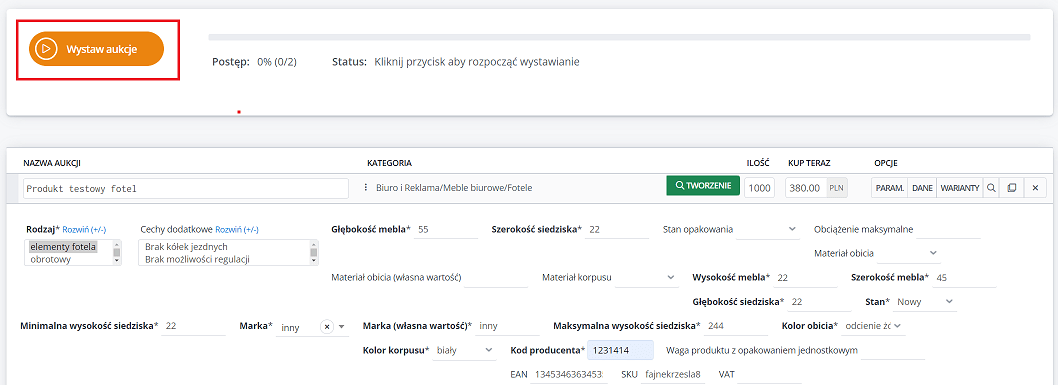Click the magnifier icon in the options column

991,188
